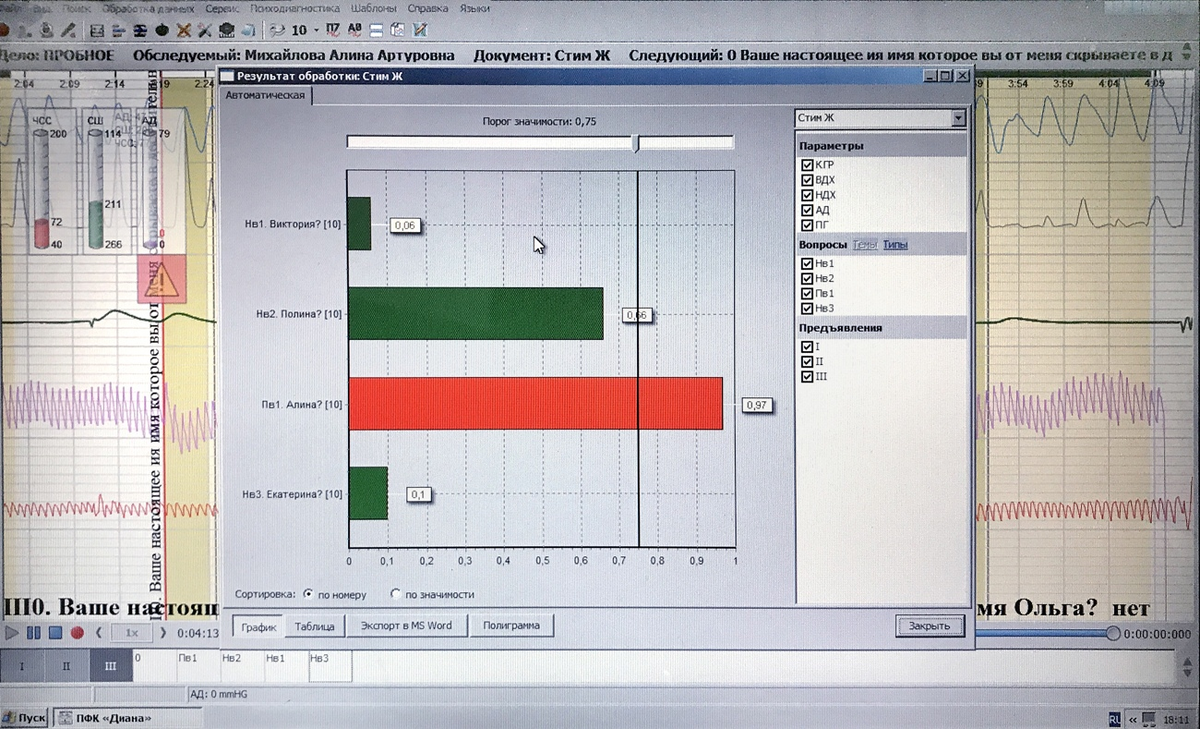Image resolution: width=1200 pixels, height=729 pixels.
Task: Open the Языки menu
Action: pyautogui.click(x=475, y=9)
